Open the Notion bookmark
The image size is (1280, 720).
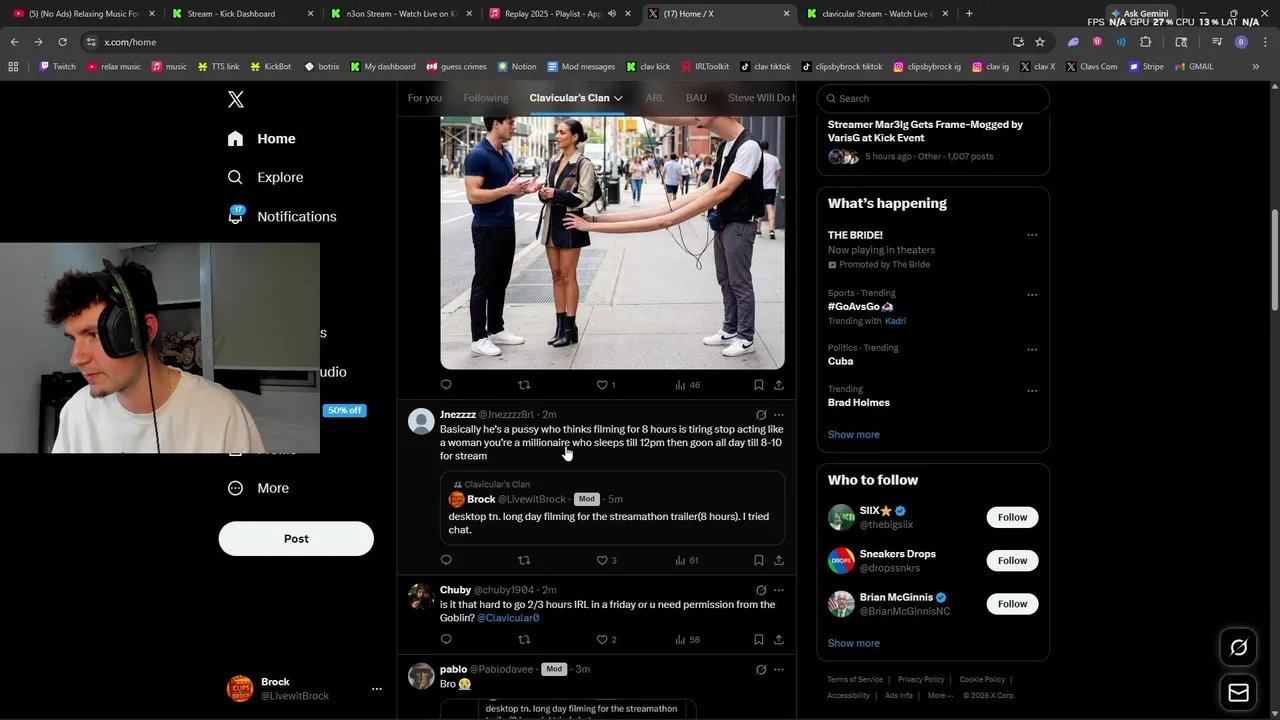point(517,67)
